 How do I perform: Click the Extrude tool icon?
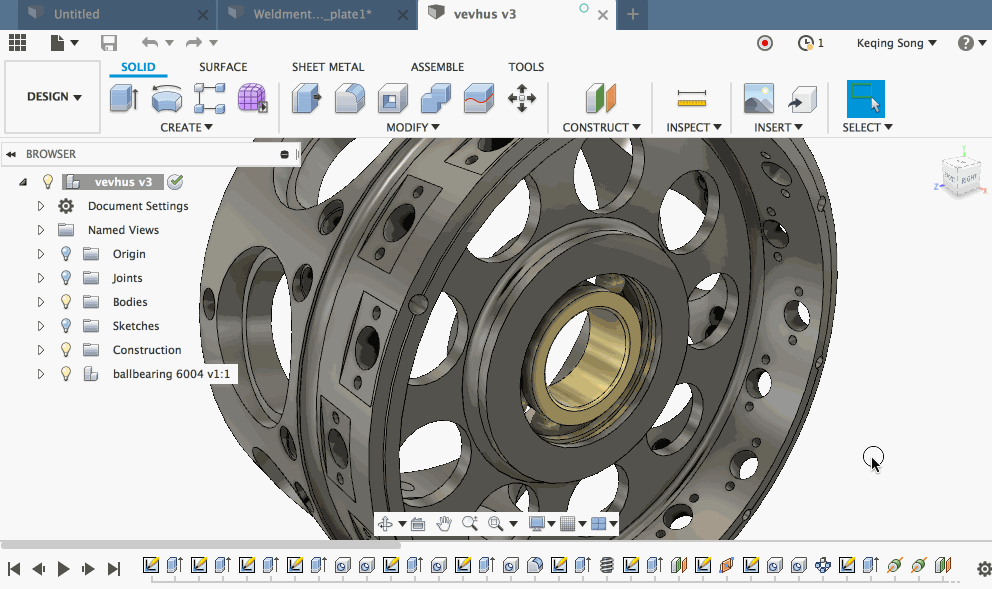click(x=123, y=98)
